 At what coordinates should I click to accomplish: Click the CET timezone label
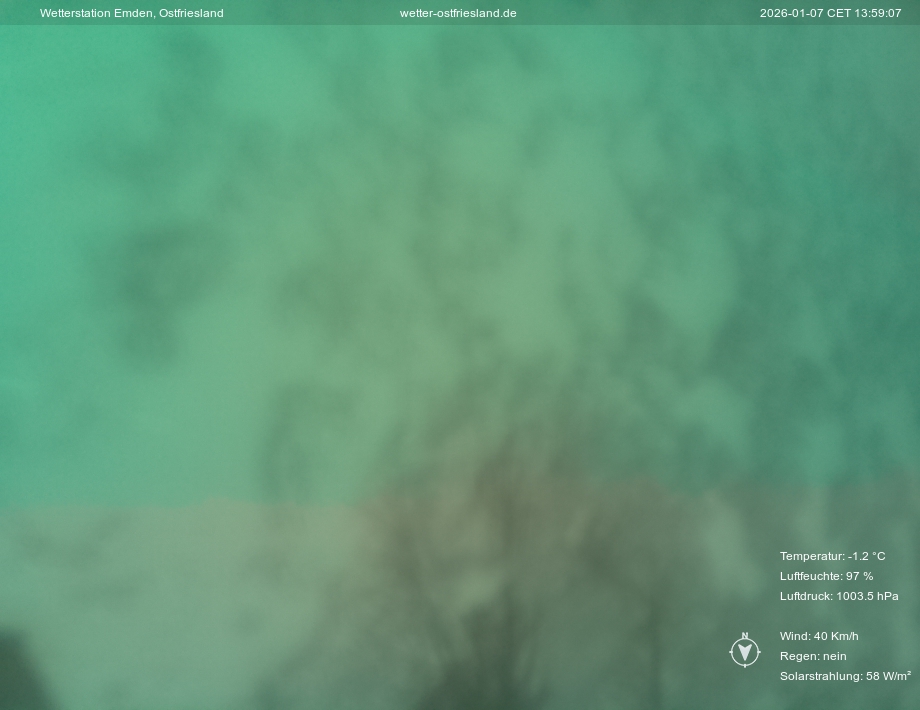(838, 13)
